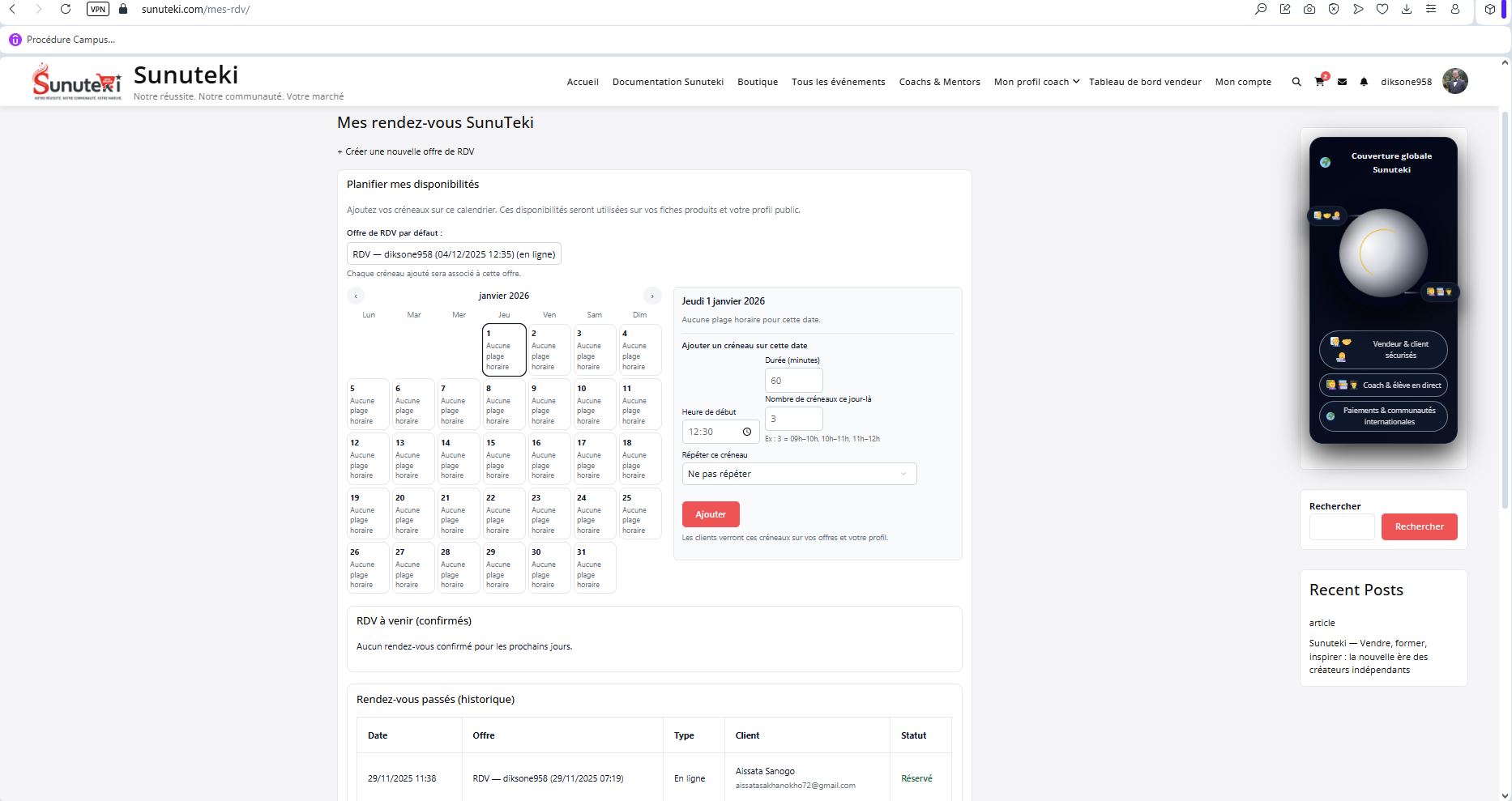The image size is (1512, 801).
Task: Click '+ Créer une nouvelle offre de RDV'
Action: point(406,151)
